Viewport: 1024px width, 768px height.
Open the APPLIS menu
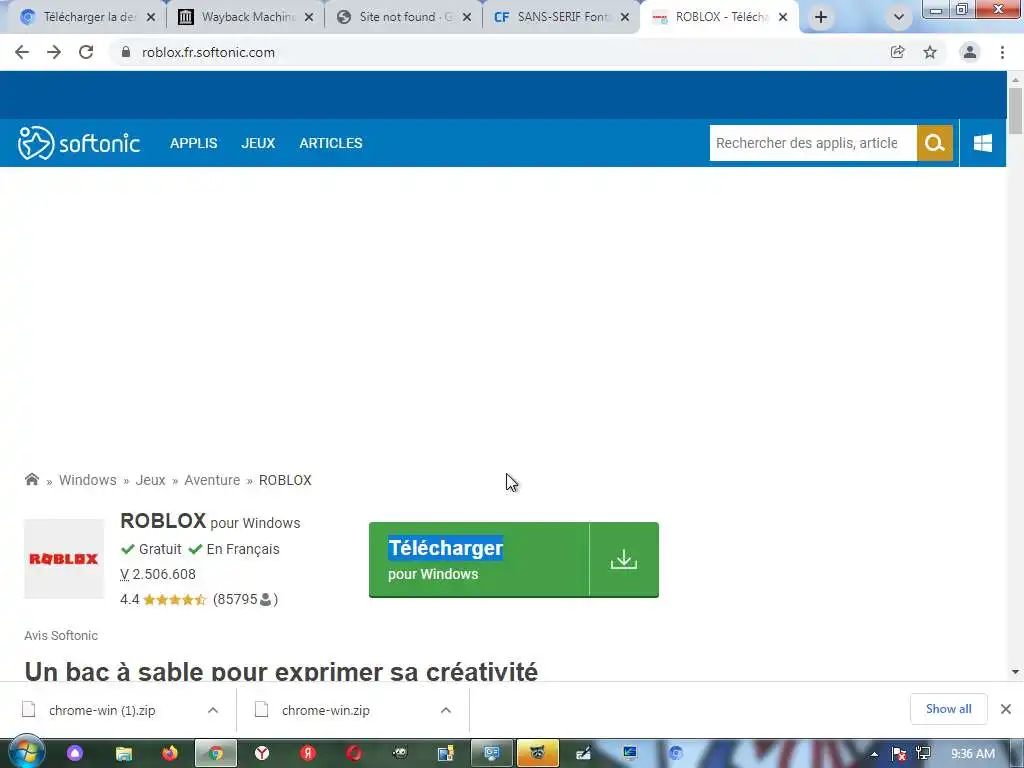(x=193, y=143)
